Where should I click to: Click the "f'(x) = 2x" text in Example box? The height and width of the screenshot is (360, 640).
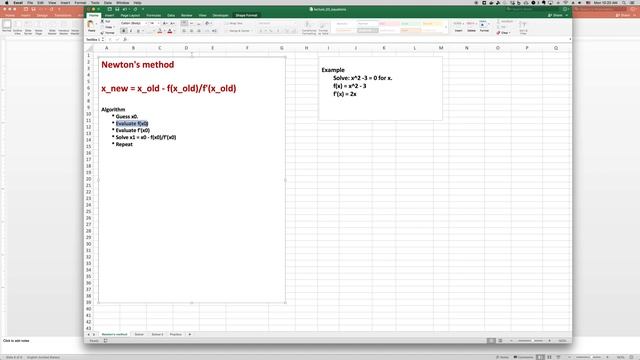345,94
